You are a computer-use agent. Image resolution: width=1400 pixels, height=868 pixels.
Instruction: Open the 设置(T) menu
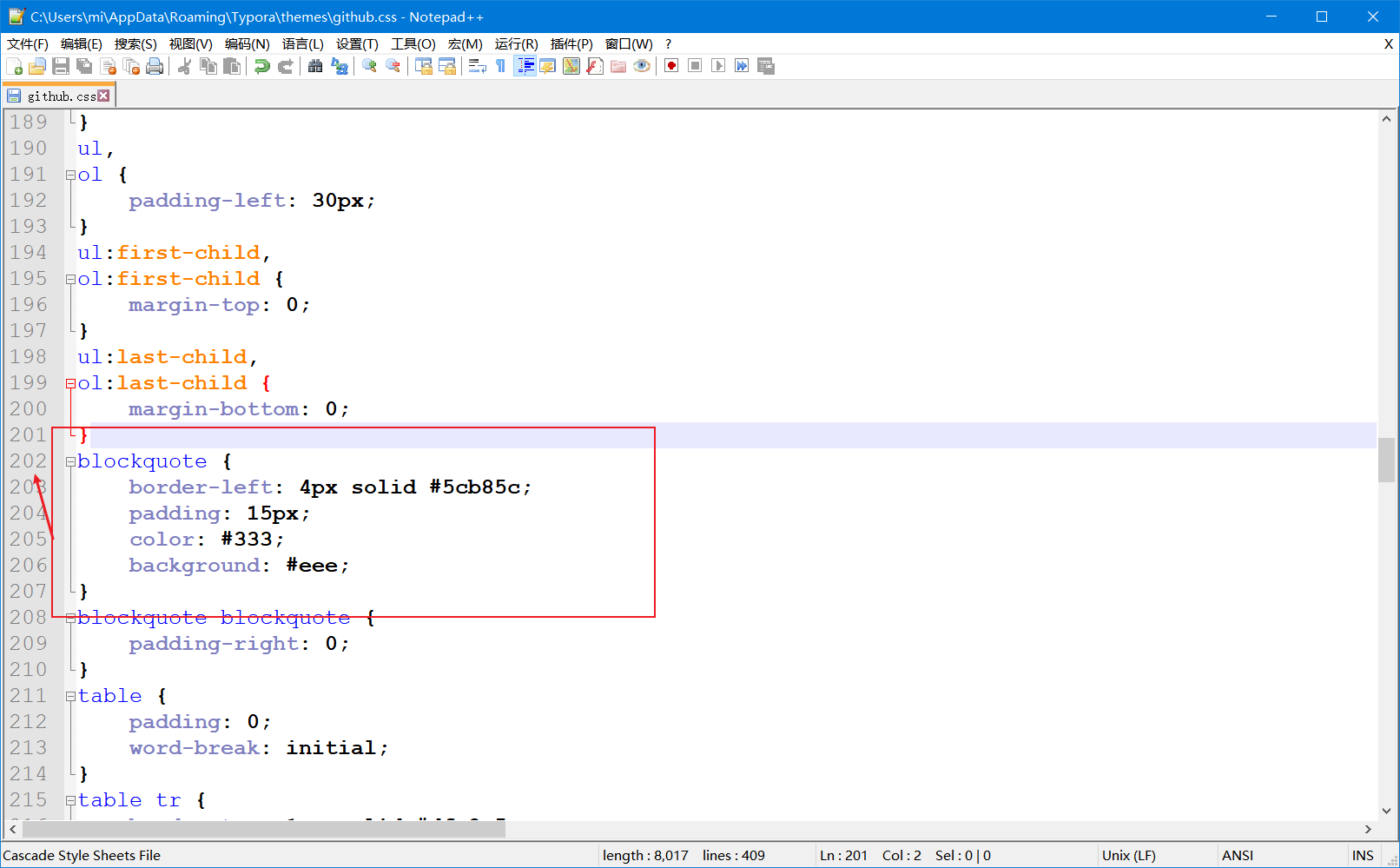357,43
